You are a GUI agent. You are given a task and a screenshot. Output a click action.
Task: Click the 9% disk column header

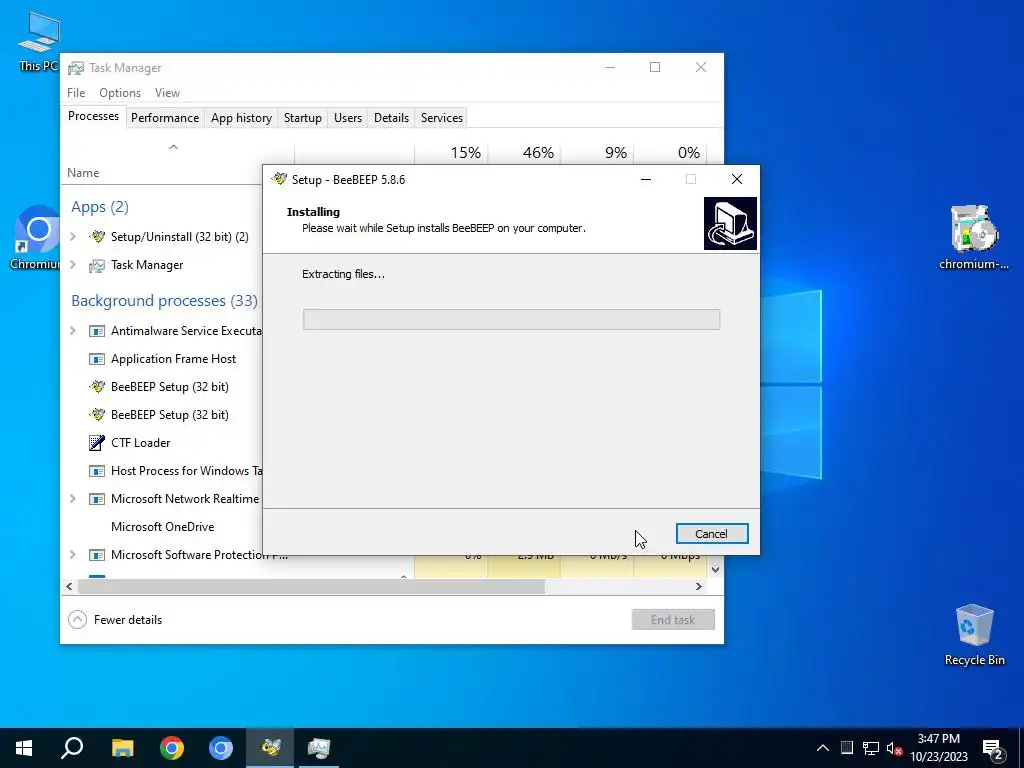pyautogui.click(x=616, y=152)
